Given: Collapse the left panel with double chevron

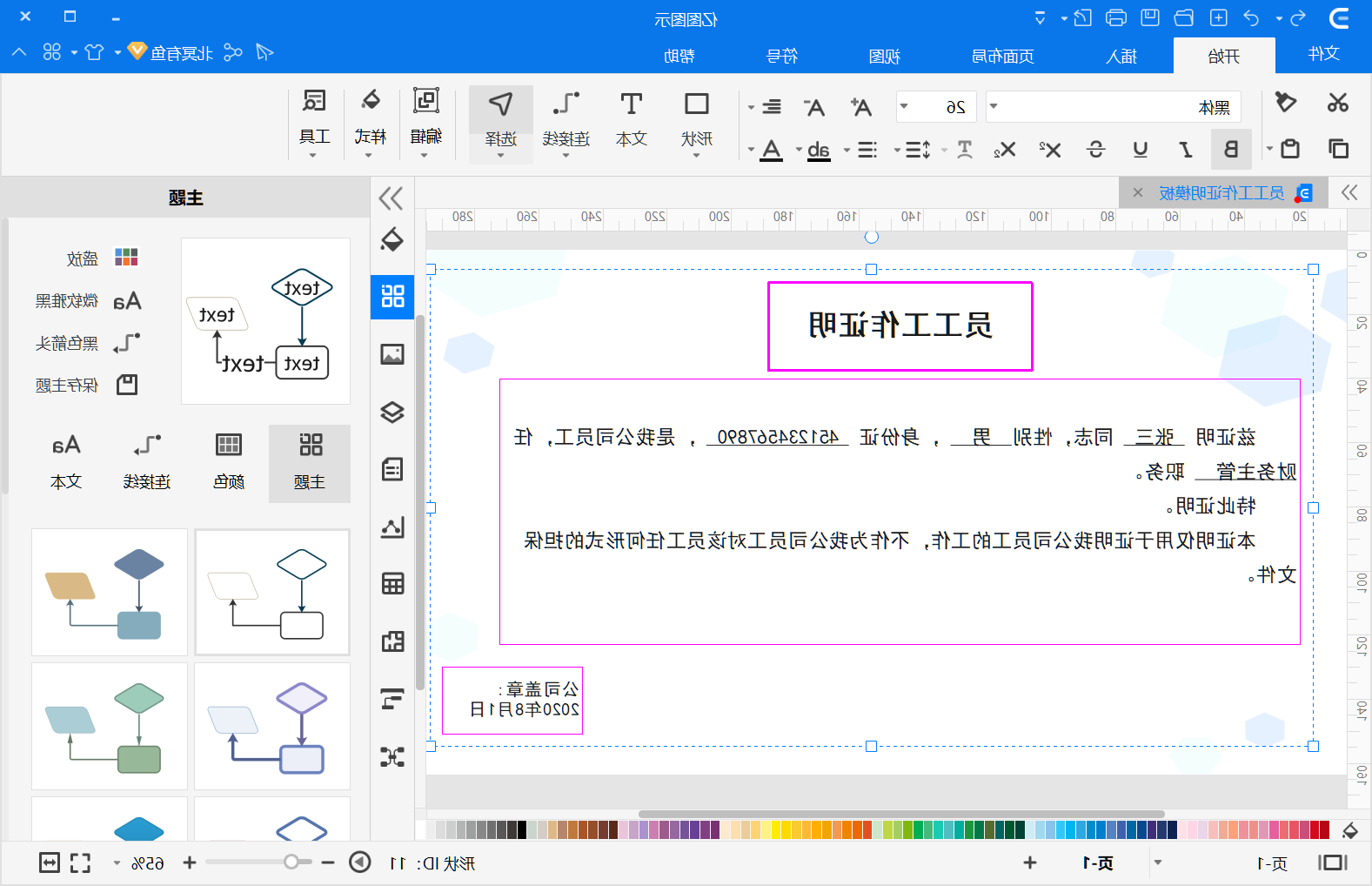Looking at the screenshot, I should click(x=392, y=198).
